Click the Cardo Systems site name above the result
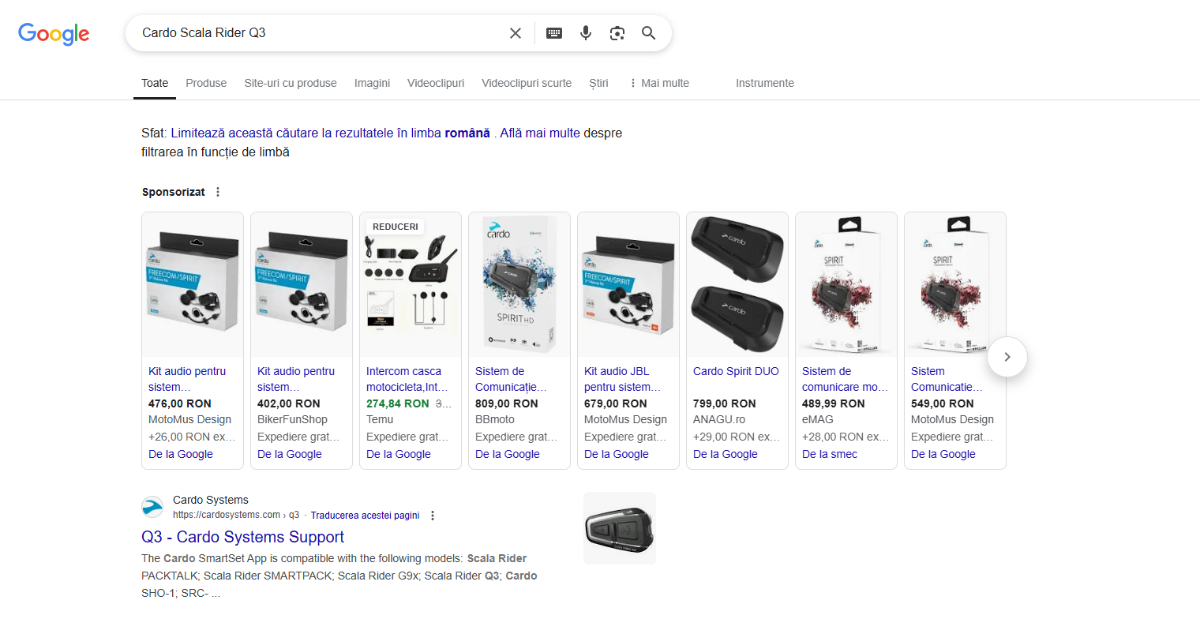 click(x=211, y=500)
